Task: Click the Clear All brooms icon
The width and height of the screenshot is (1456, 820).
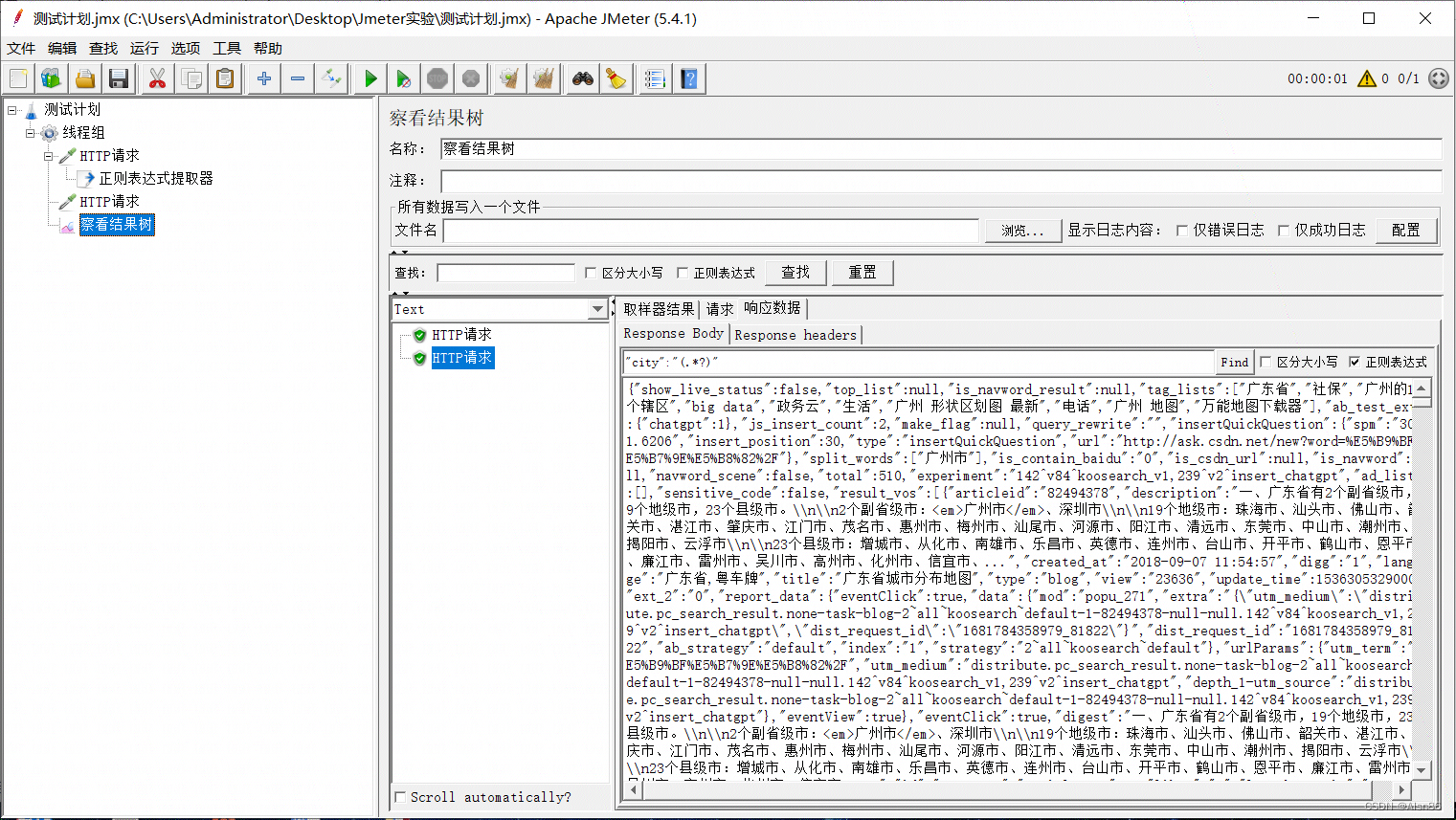Action: pyautogui.click(x=544, y=78)
